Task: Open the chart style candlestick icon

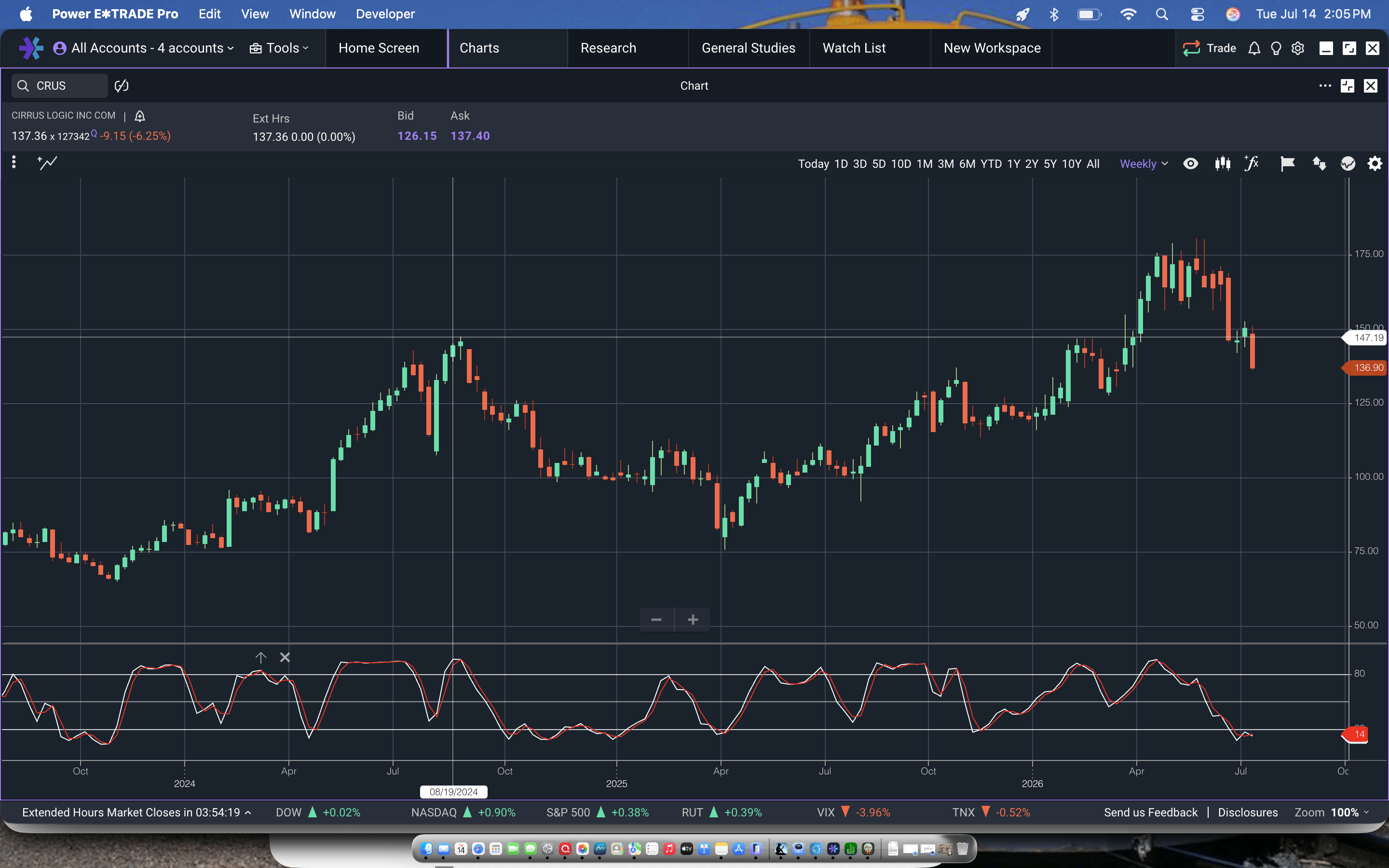Action: coord(1223,163)
